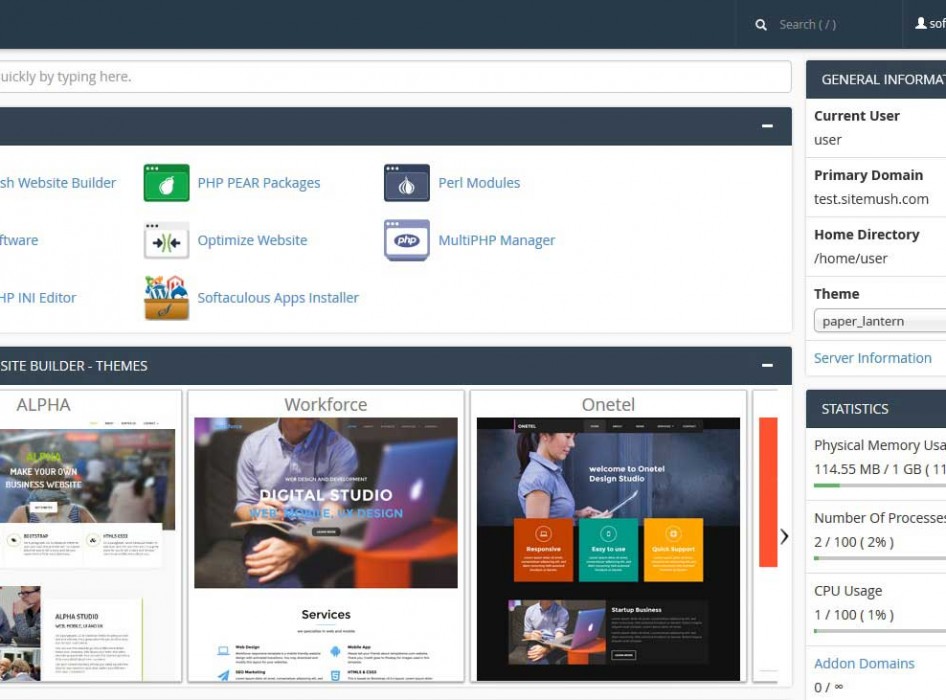Open the Server Information link
Image resolution: width=946 pixels, height=700 pixels.
point(872,358)
